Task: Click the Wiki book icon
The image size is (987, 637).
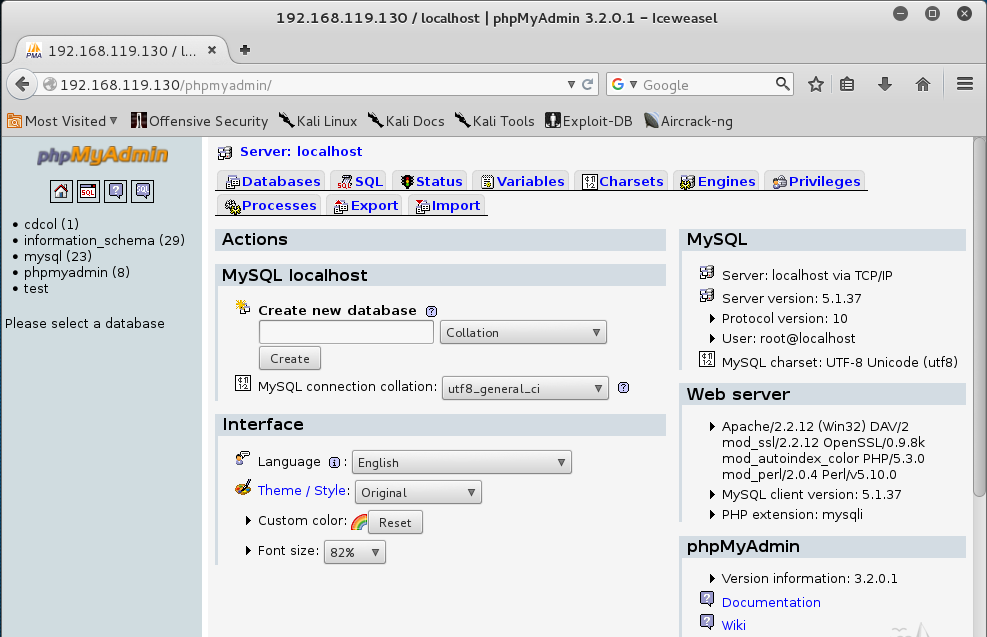Action: point(707,622)
